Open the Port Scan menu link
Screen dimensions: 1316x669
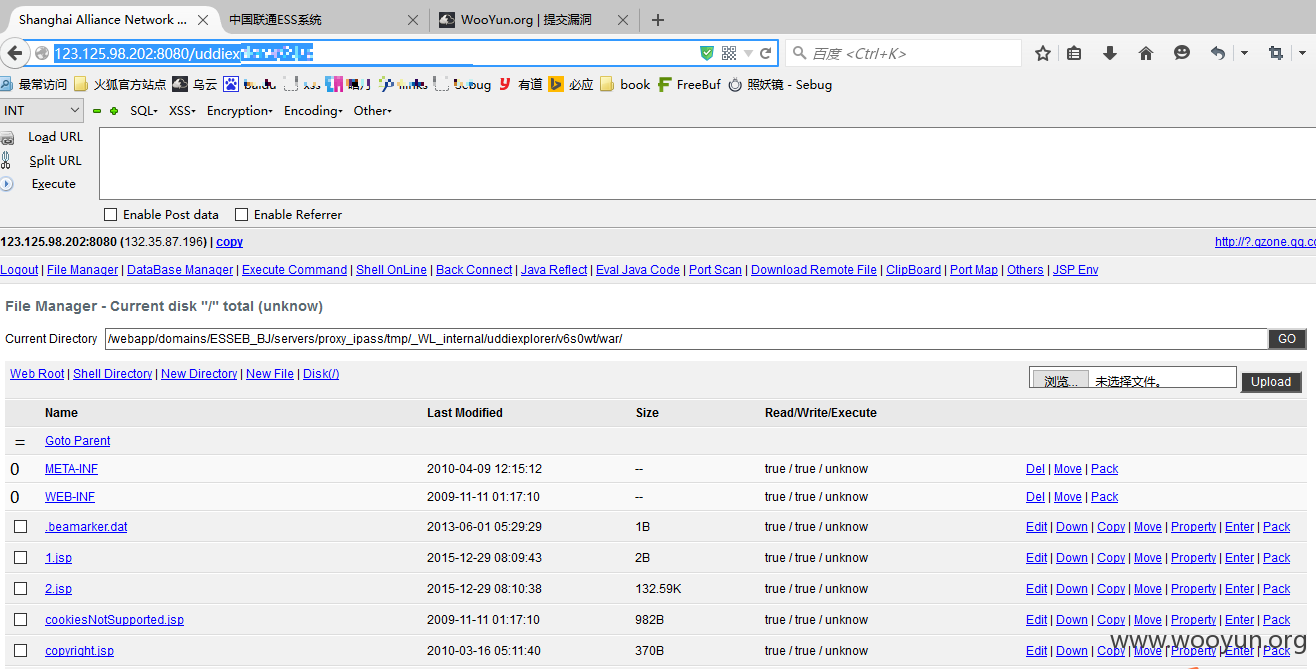(715, 270)
